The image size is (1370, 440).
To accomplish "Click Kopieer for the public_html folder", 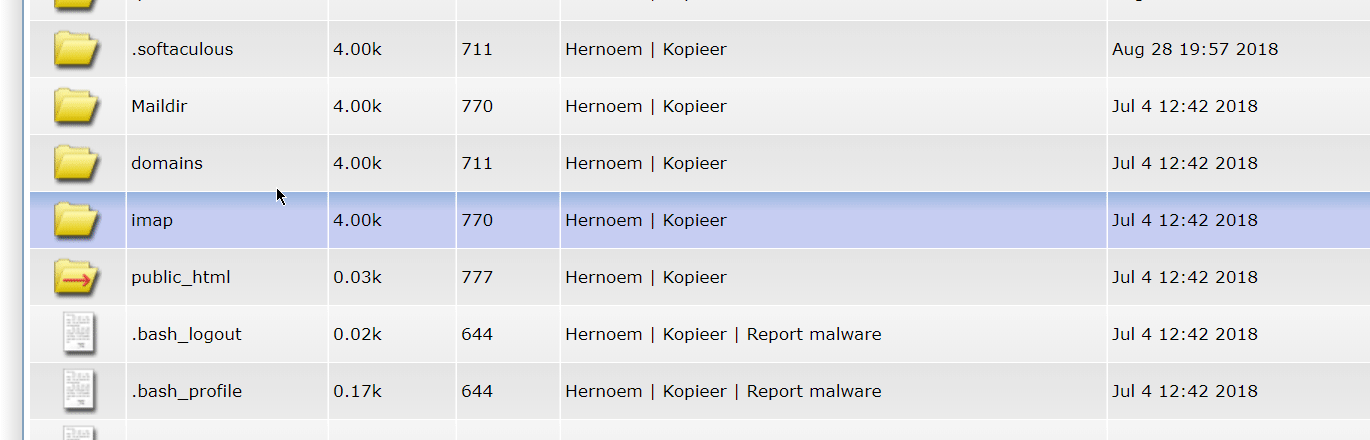I will [x=694, y=277].
